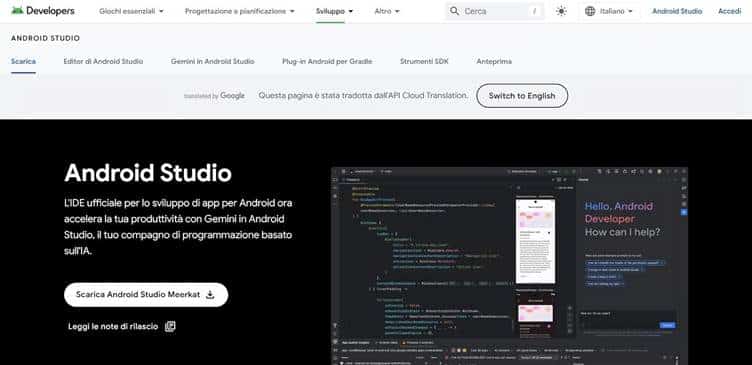Select the Scarica tab
This screenshot has height=365, width=752.
[23, 61]
